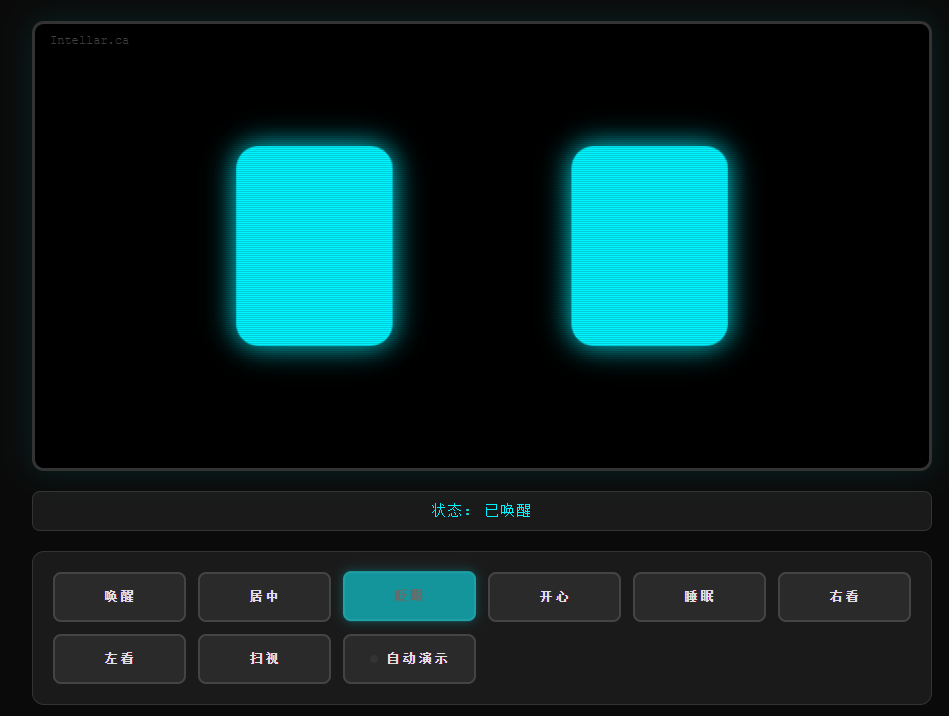The height and width of the screenshot is (716, 949).
Task: Click the left glowing cyan eye
Action: pos(314,246)
